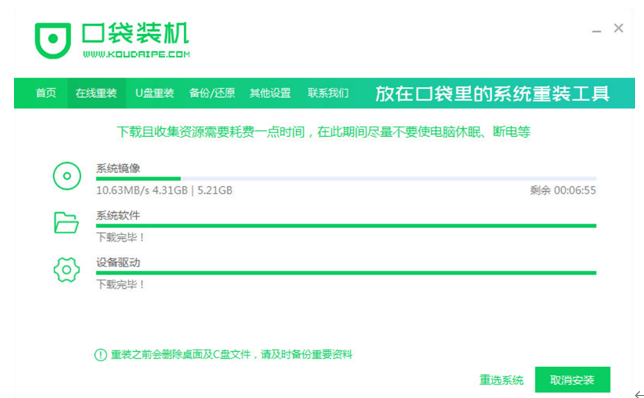Open the 其他设置 tab
The width and height of the screenshot is (644, 398).
pyautogui.click(x=270, y=93)
